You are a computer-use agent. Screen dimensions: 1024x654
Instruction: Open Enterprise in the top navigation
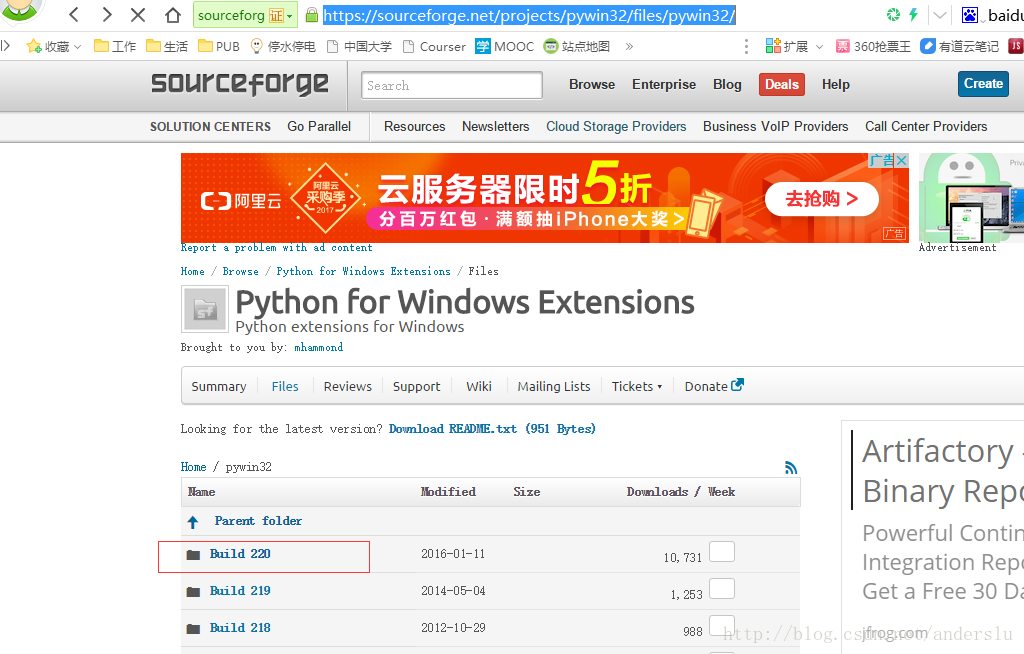click(x=664, y=84)
